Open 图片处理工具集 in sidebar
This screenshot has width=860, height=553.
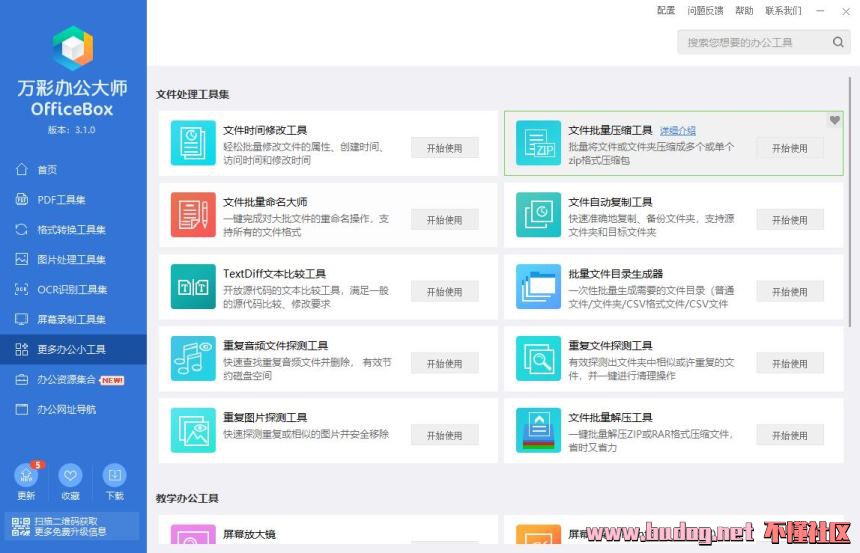pos(73,259)
